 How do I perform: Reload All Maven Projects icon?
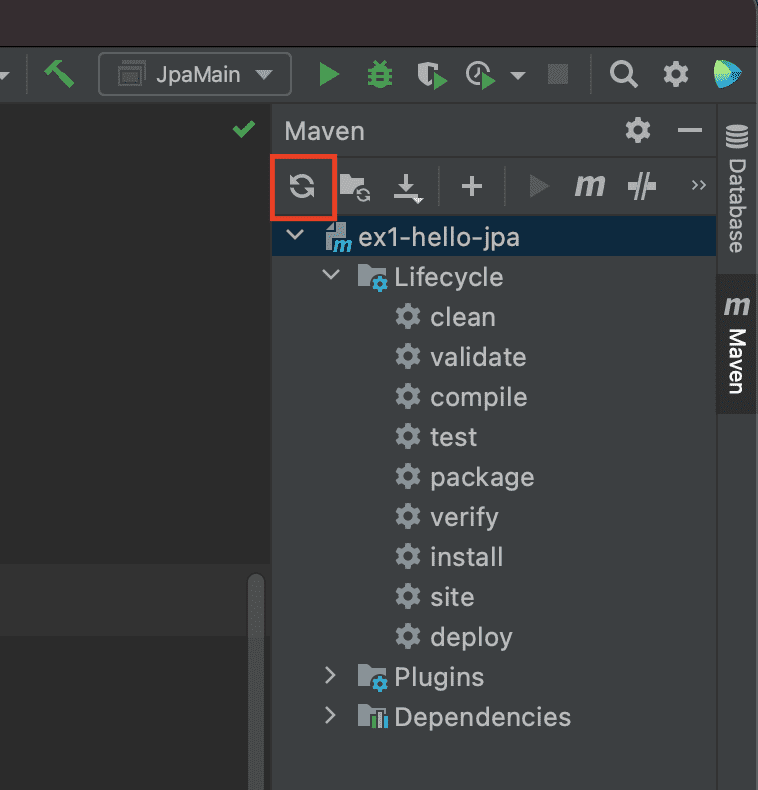(302, 186)
